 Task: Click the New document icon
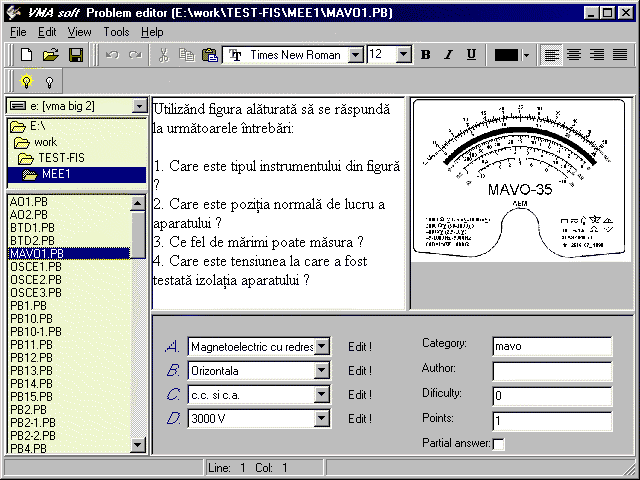pos(27,55)
